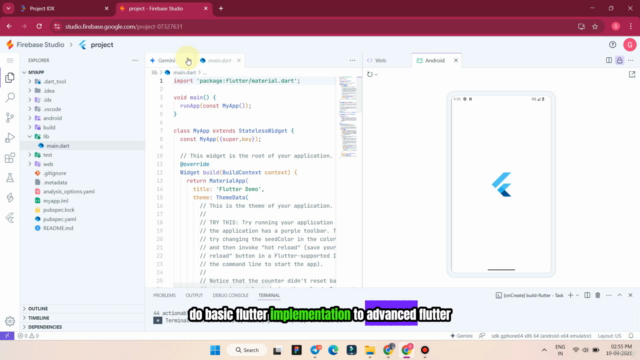This screenshot has height=360, width=640.
Task: Open notifications bell in status bar
Action: pos(631,336)
